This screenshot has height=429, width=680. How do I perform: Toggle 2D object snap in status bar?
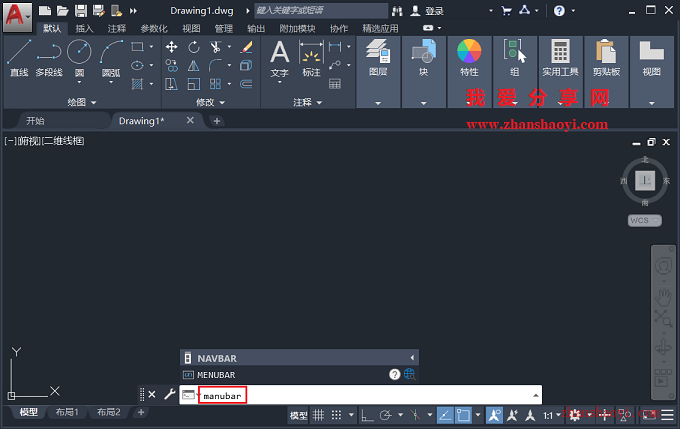click(463, 415)
